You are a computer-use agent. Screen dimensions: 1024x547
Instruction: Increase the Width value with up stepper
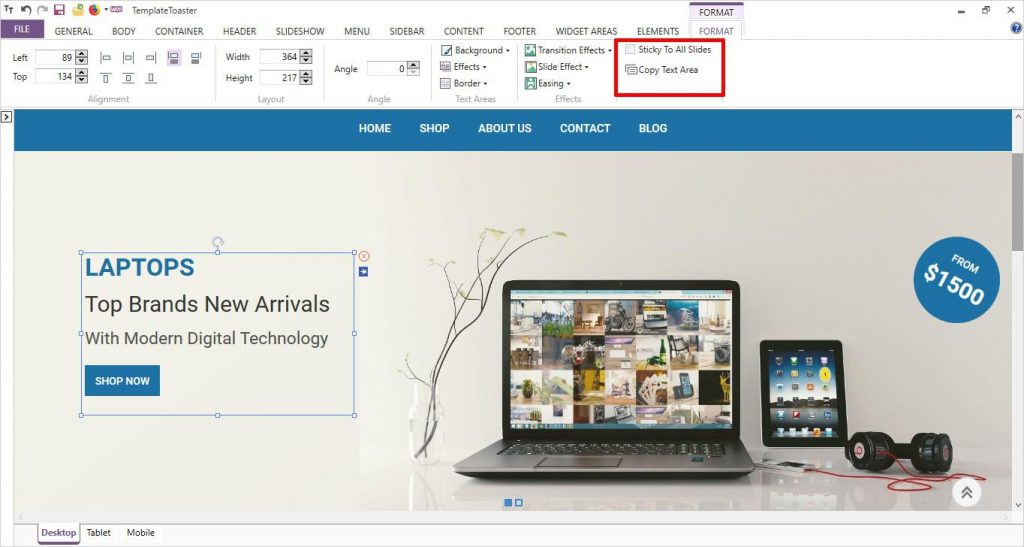(x=306, y=53)
